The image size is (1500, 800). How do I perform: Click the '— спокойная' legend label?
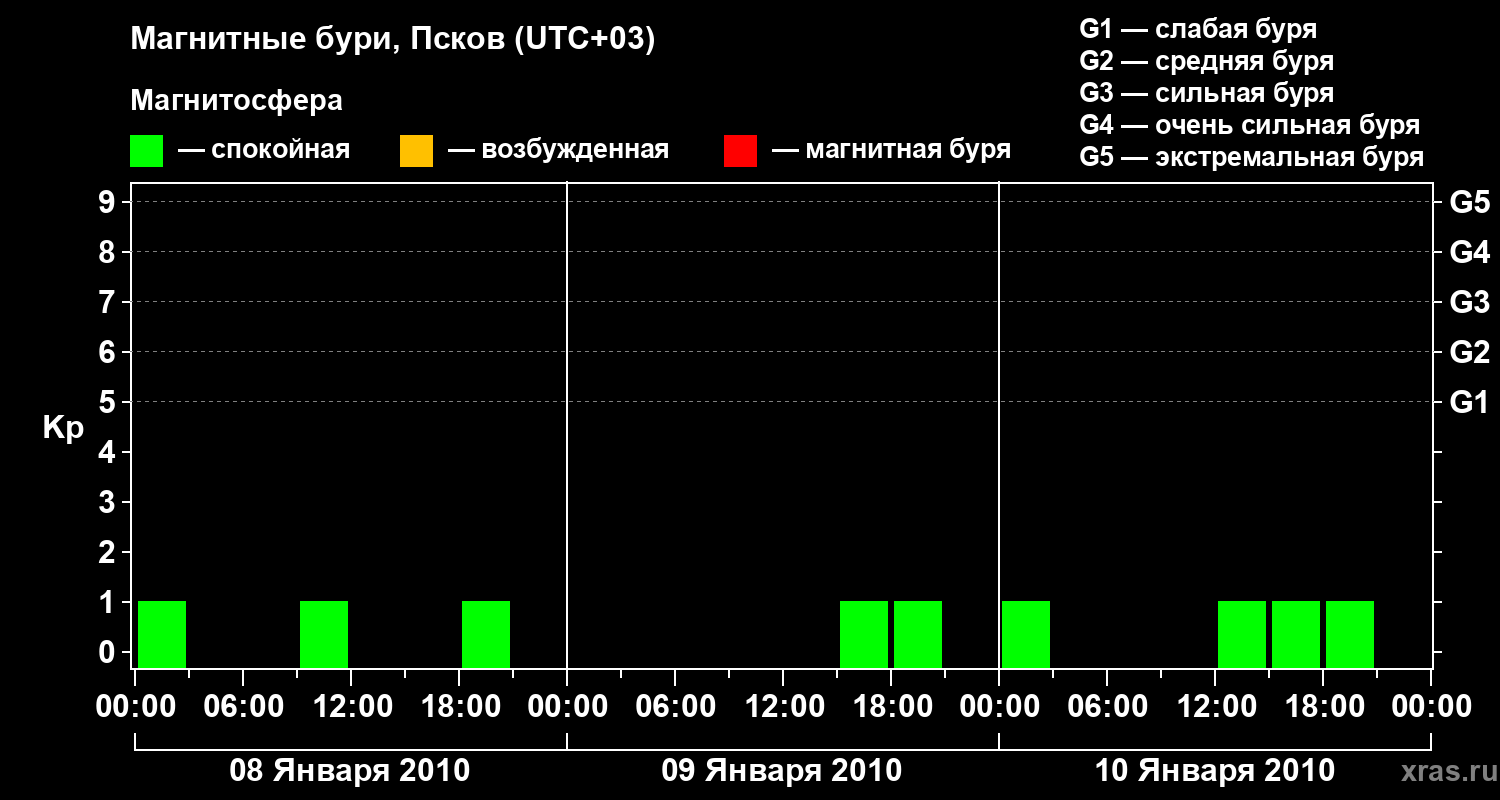tap(264, 151)
